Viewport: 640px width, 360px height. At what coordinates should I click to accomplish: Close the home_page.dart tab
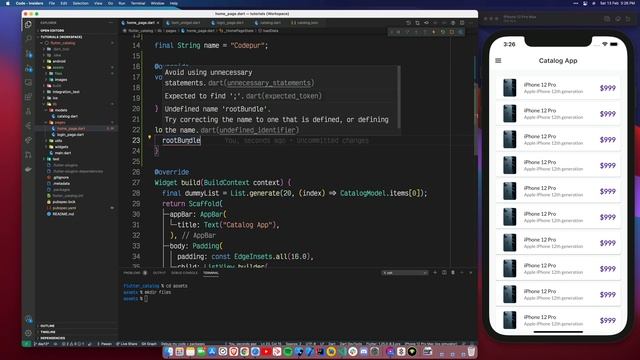click(158, 23)
